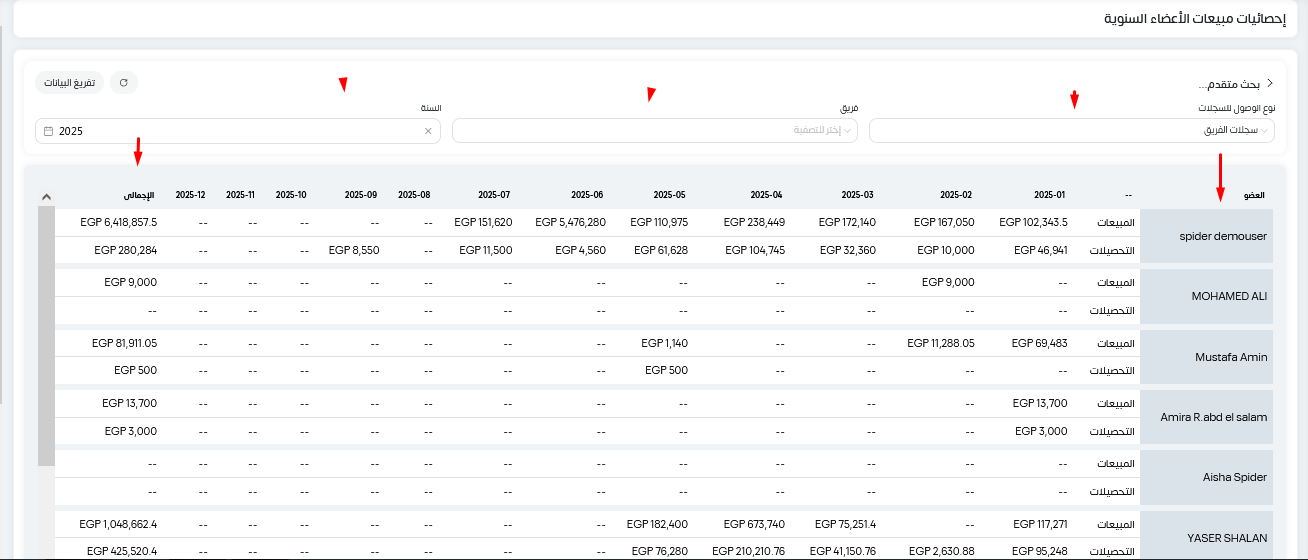Click the العضو column header

[x=1254, y=195]
